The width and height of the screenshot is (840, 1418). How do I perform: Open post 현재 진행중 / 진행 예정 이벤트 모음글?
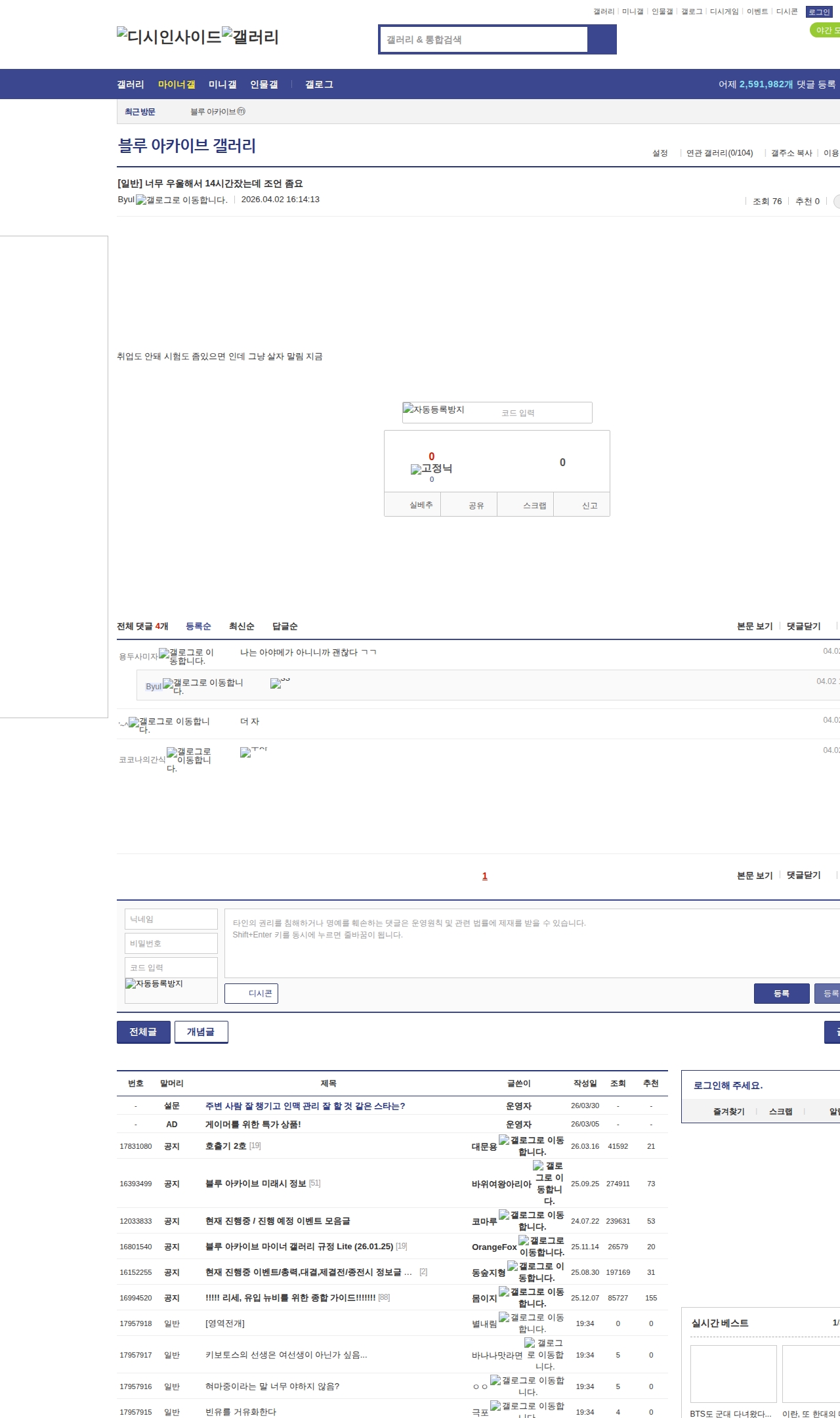point(278,1220)
